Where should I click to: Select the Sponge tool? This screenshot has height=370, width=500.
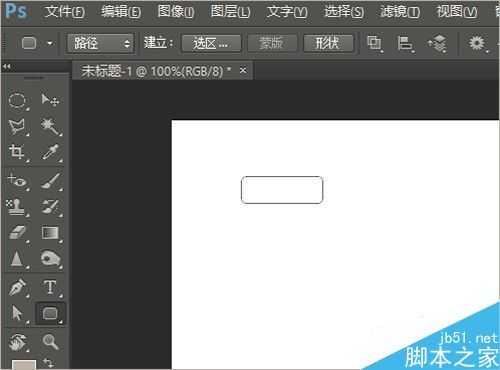(x=50, y=259)
